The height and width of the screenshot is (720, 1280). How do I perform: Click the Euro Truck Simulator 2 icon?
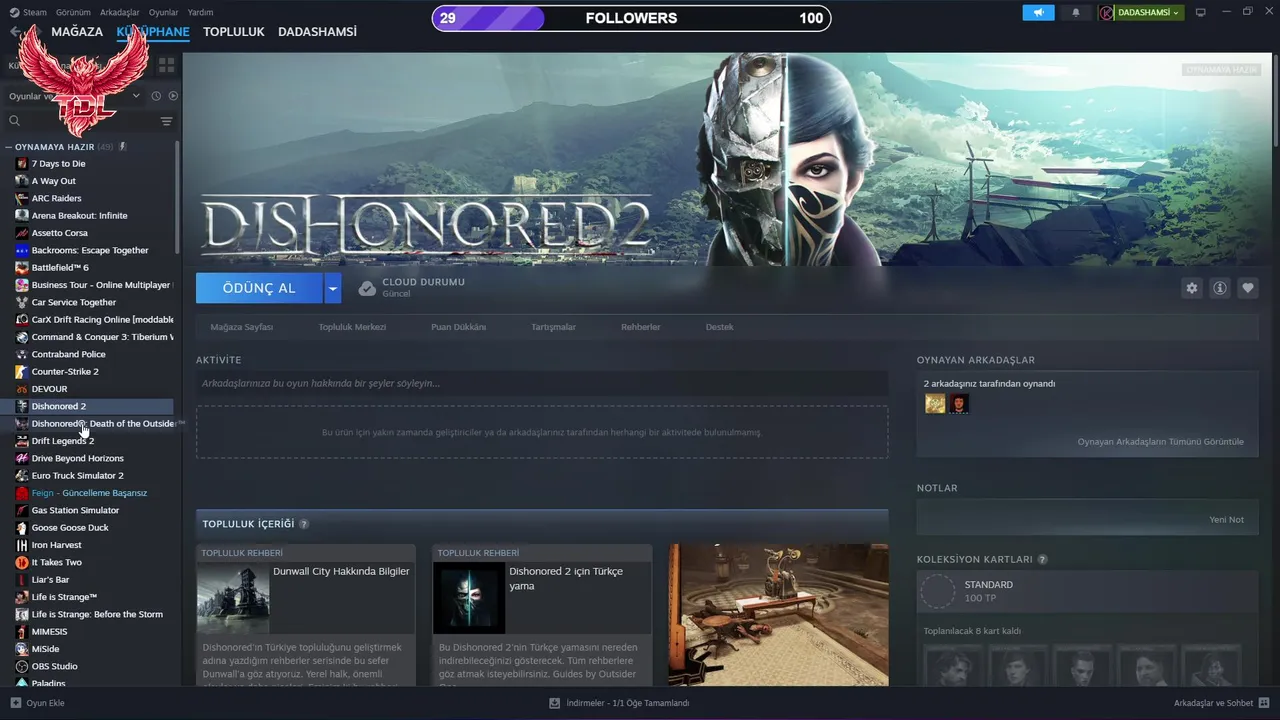pos(22,476)
